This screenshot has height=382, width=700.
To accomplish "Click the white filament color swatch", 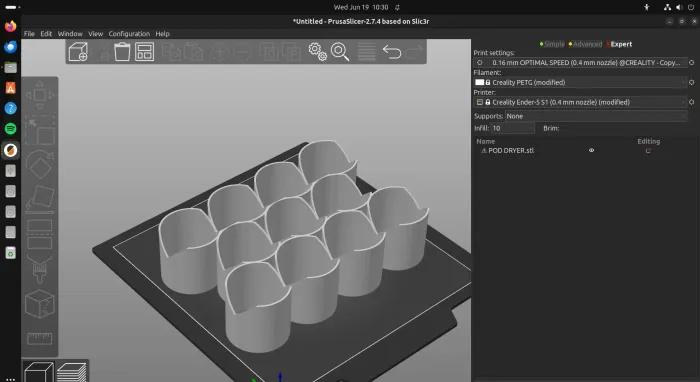I will tap(479, 83).
